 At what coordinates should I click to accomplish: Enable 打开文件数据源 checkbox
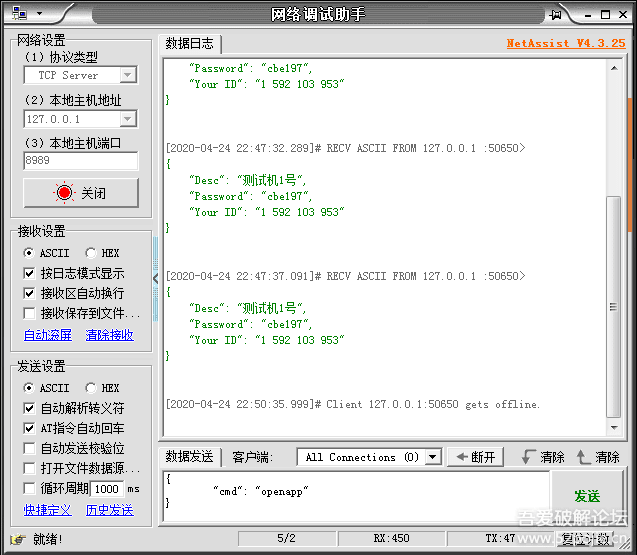pos(29,468)
